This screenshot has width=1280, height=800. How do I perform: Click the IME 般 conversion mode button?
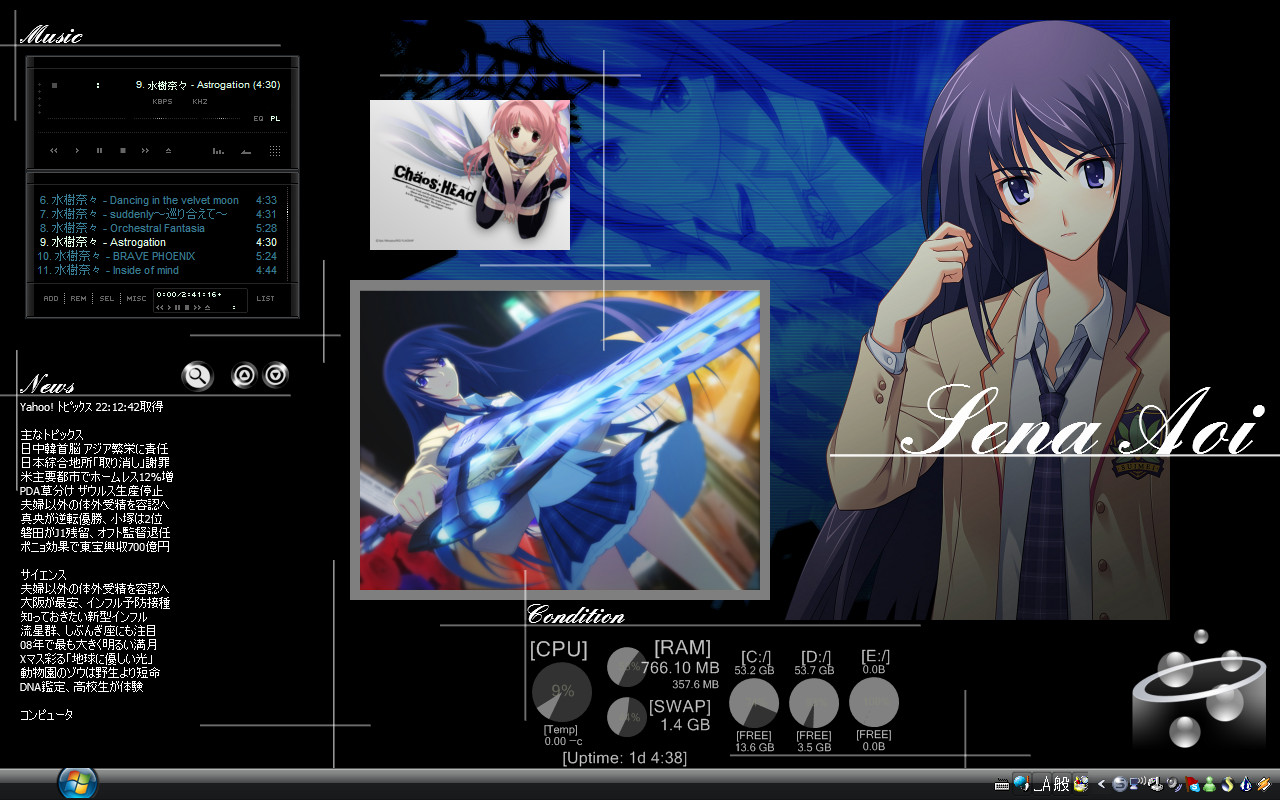pyautogui.click(x=1062, y=784)
